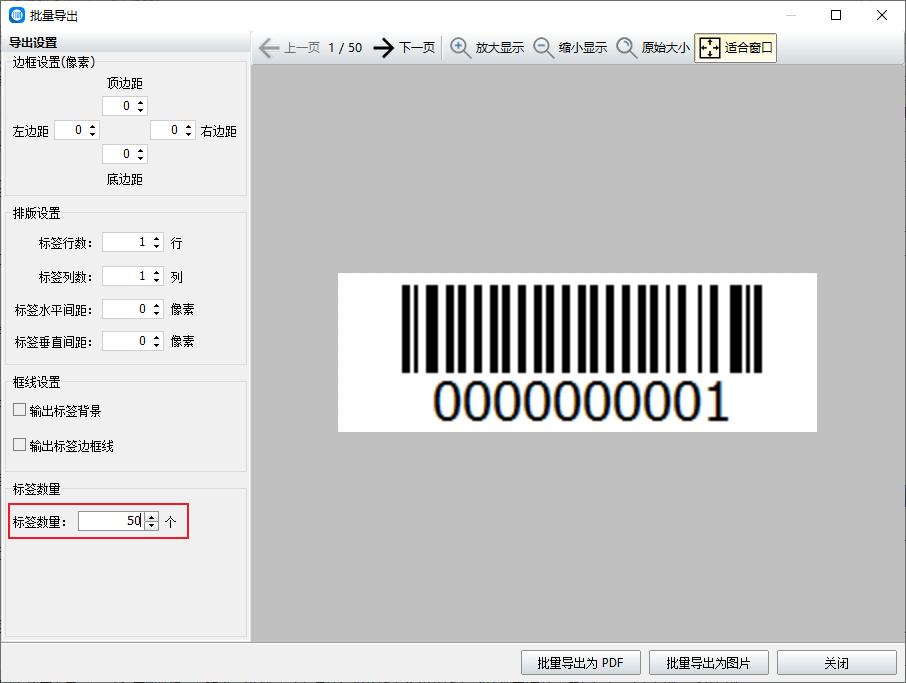Image resolution: width=906 pixels, height=683 pixels.
Task: Choose 原始大小 to show original size
Action: pyautogui.click(x=666, y=47)
